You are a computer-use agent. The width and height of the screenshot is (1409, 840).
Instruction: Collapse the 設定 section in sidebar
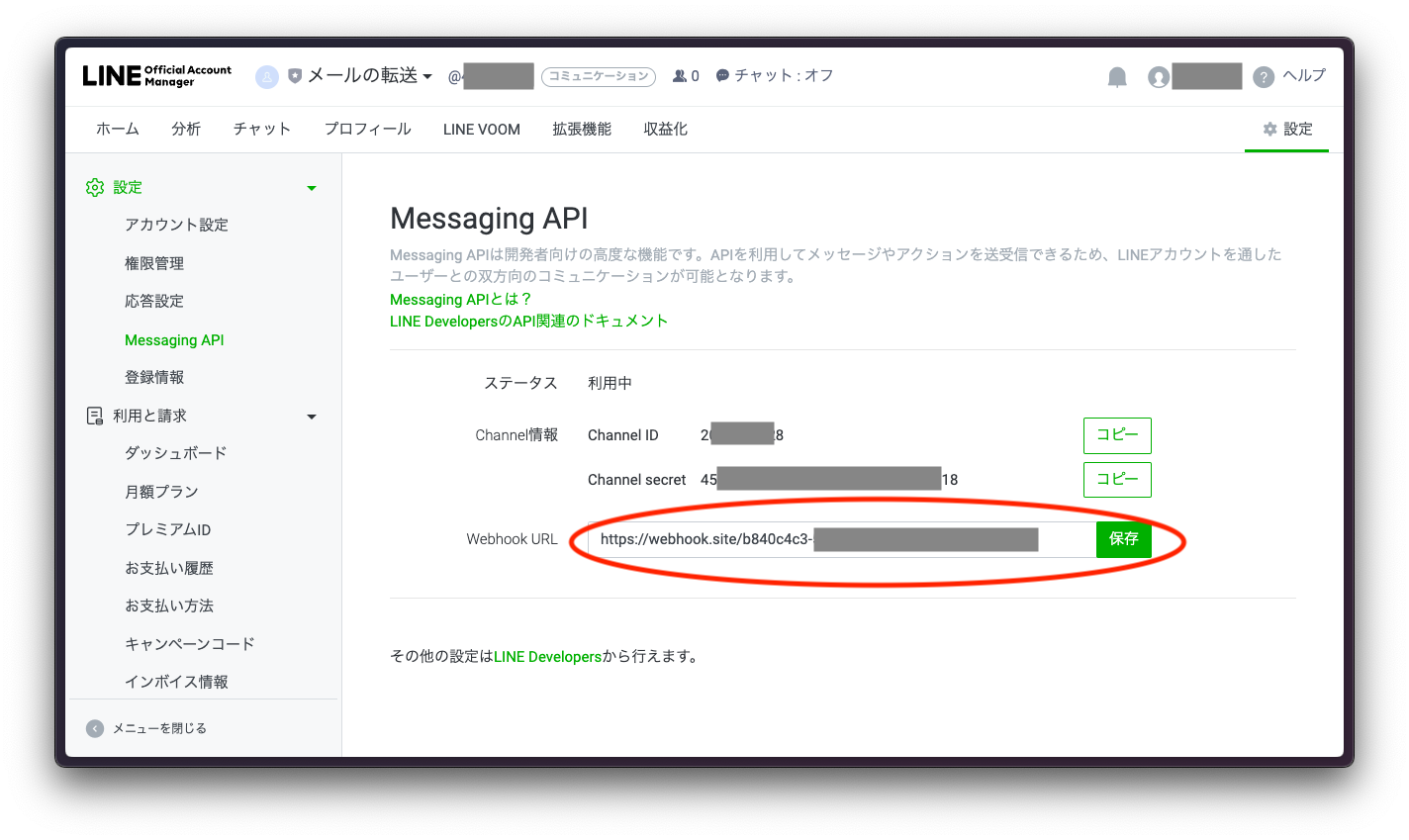point(311,187)
